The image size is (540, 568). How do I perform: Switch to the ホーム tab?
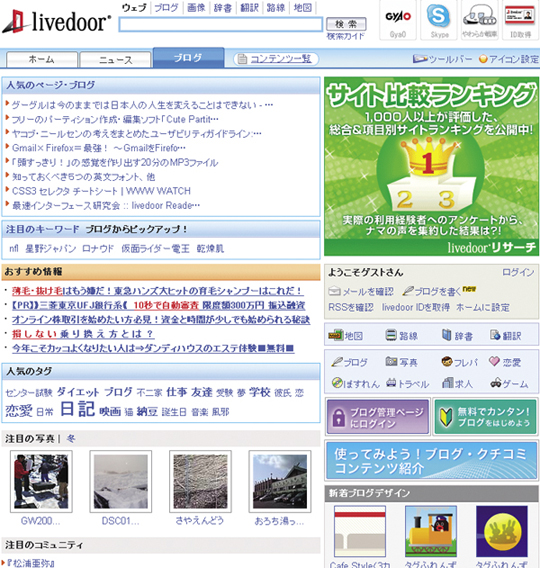(42, 60)
